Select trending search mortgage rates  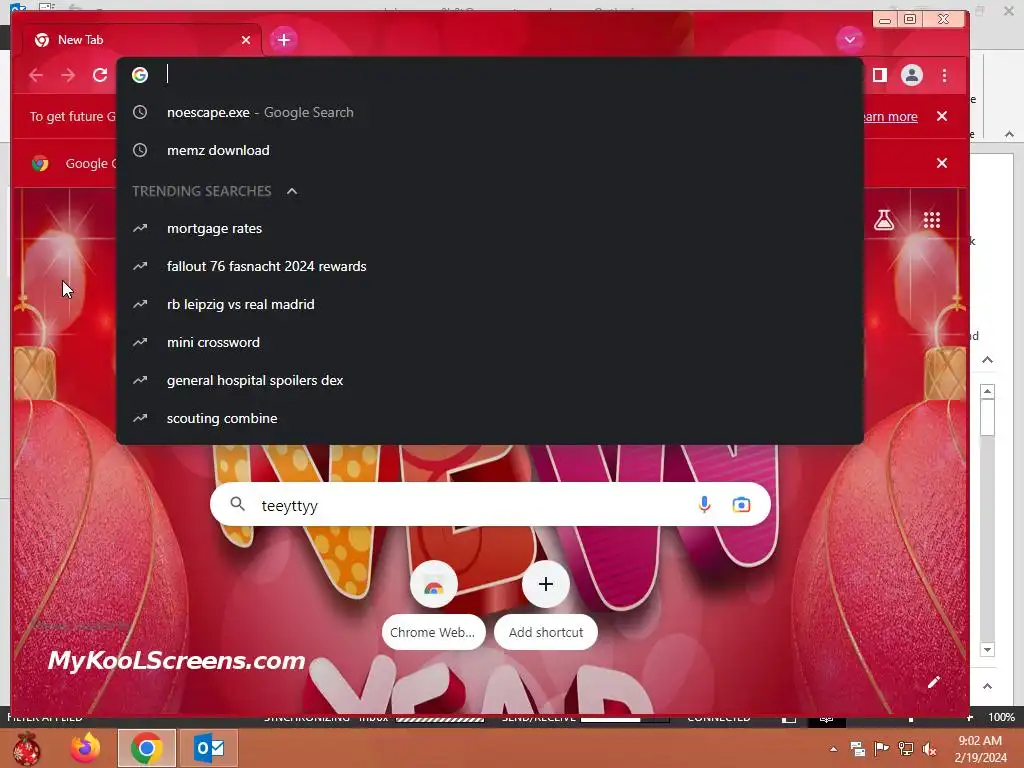click(x=490, y=229)
